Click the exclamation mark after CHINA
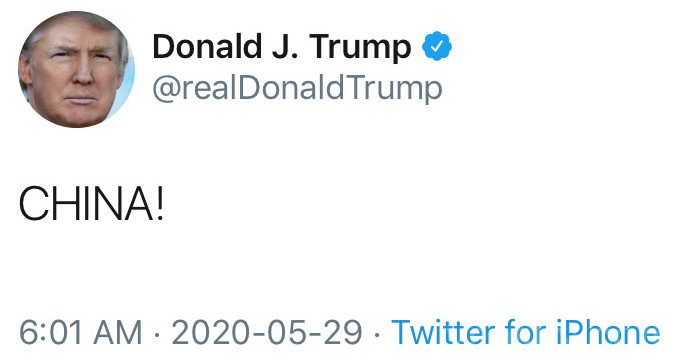The height and width of the screenshot is (362, 676). click(160, 203)
